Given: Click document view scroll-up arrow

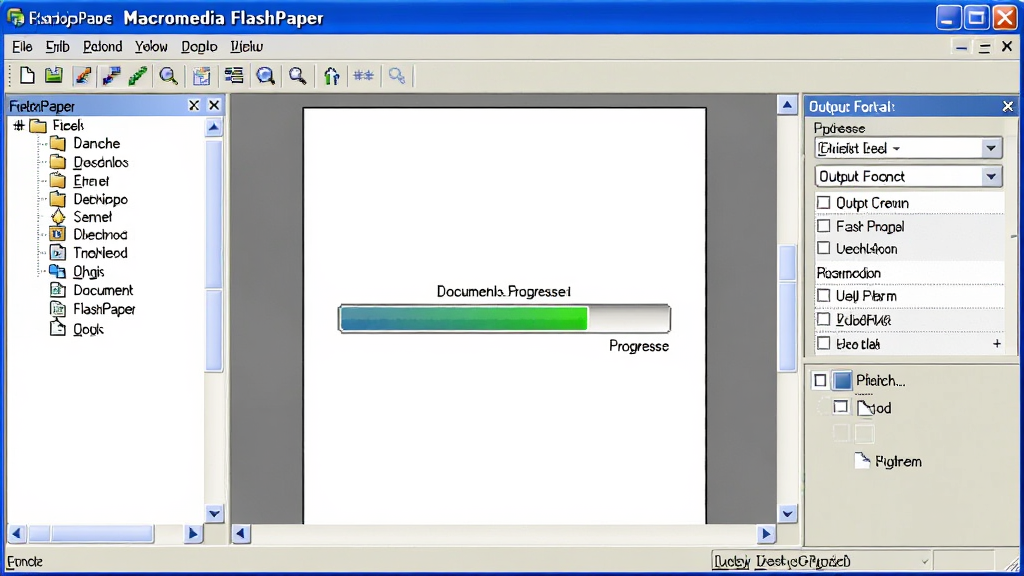Looking at the screenshot, I should click(x=787, y=104).
